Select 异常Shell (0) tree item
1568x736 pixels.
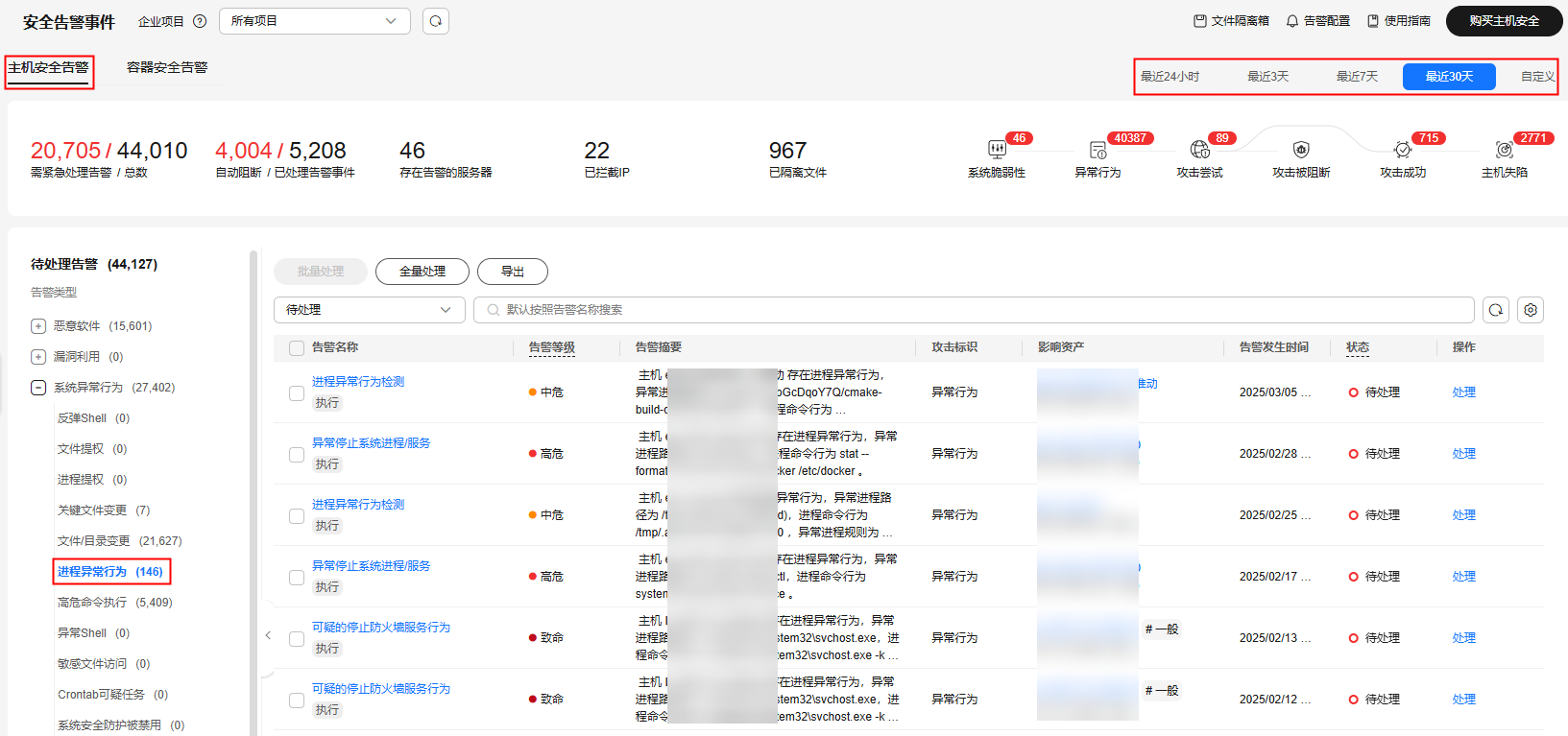point(93,633)
